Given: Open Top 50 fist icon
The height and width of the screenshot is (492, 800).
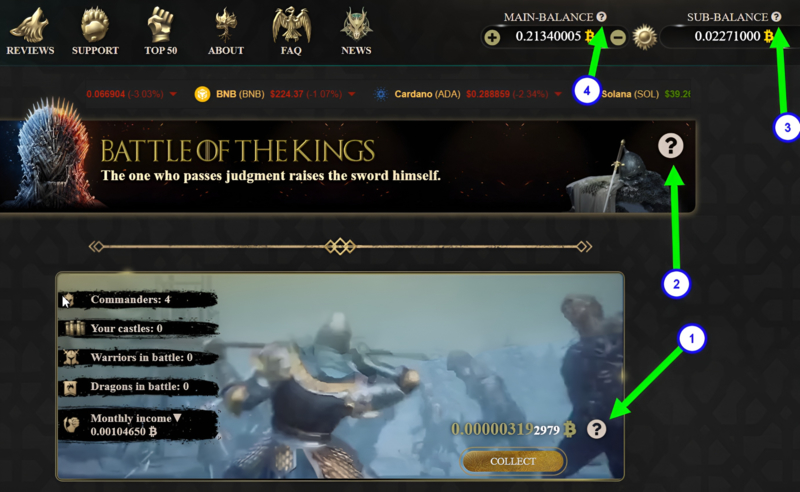Looking at the screenshot, I should (161, 26).
